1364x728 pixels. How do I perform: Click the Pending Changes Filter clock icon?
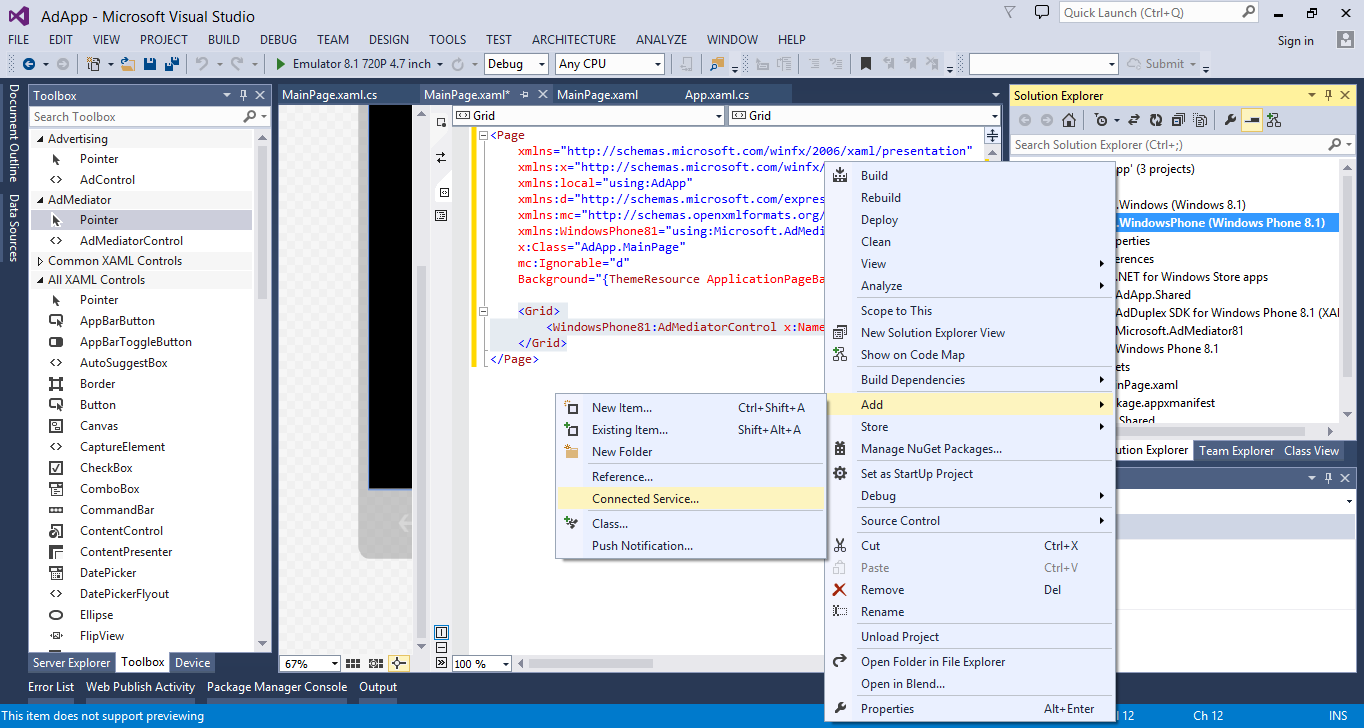(1101, 120)
